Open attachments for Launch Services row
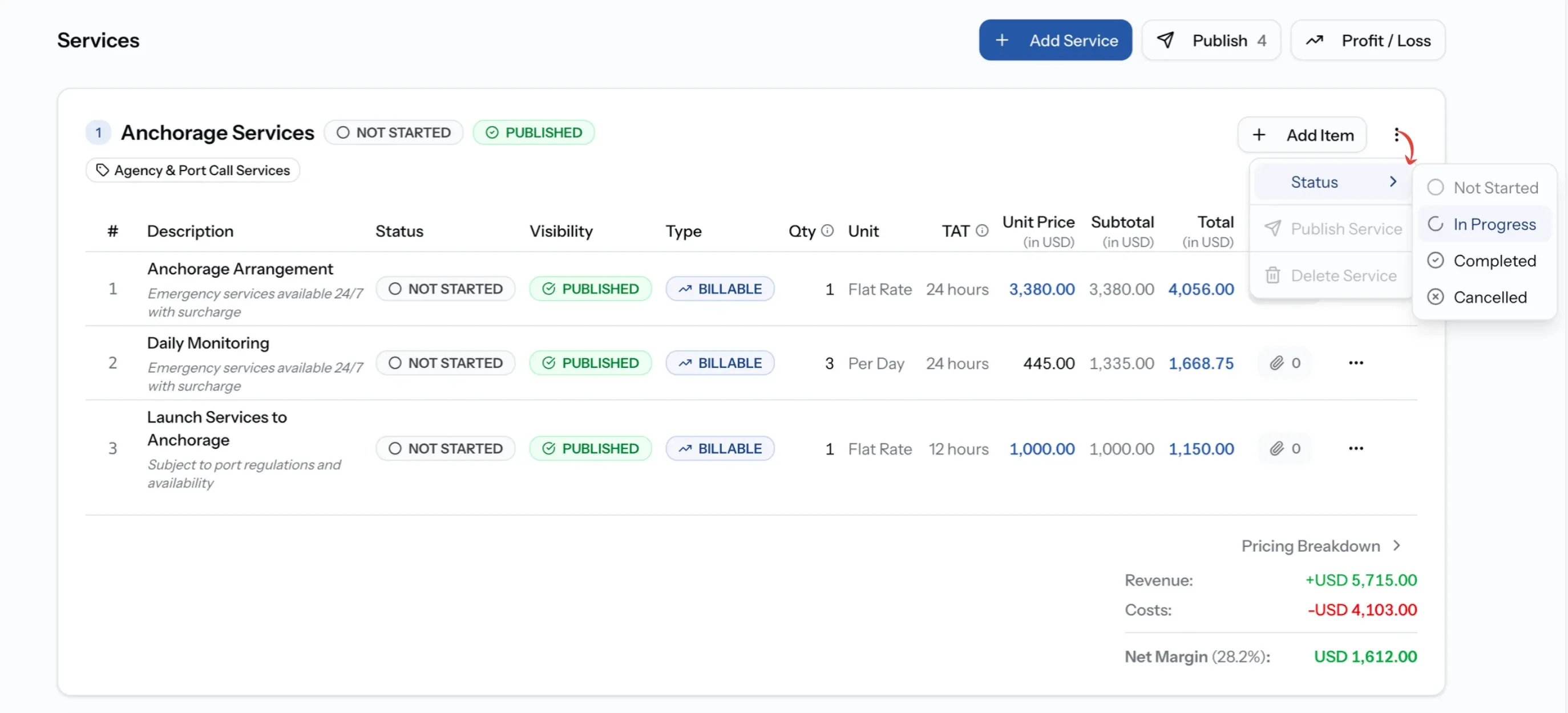Screen dimensions: 1568x713 coord(1284,449)
